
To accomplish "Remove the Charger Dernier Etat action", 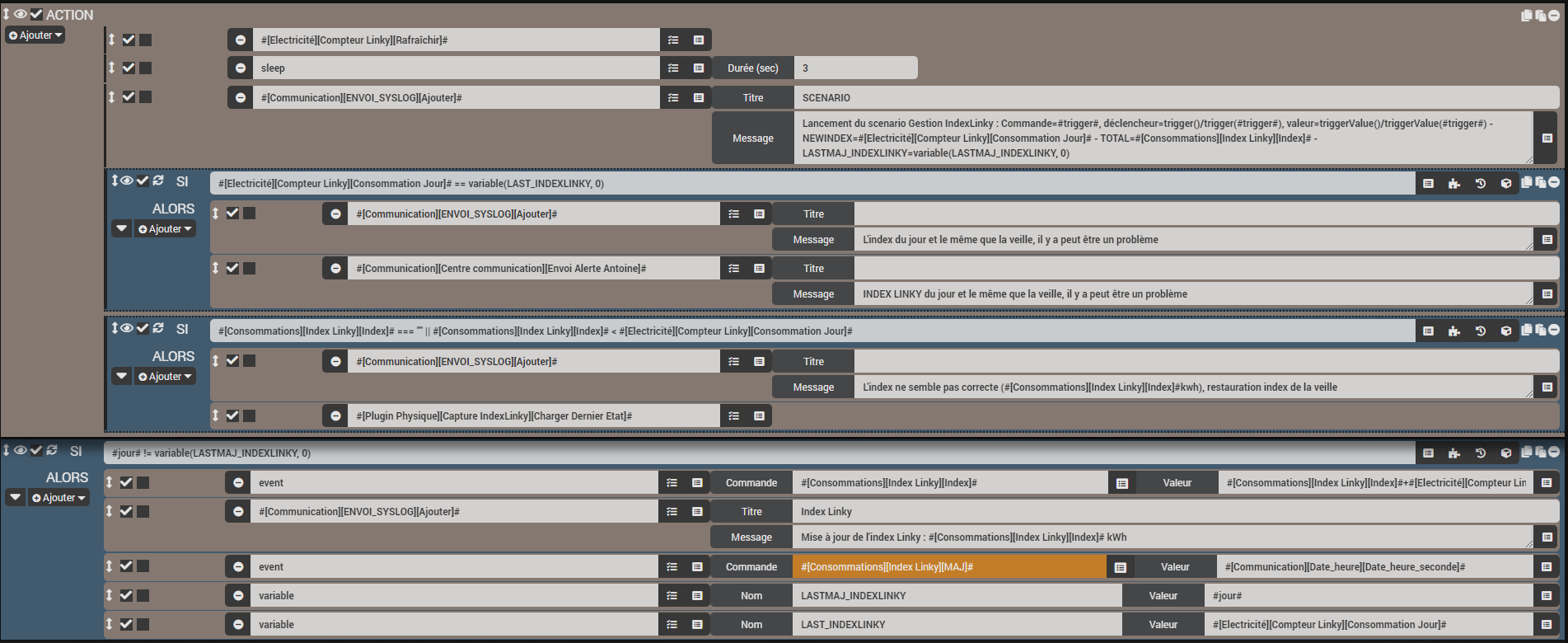I will [x=335, y=415].
